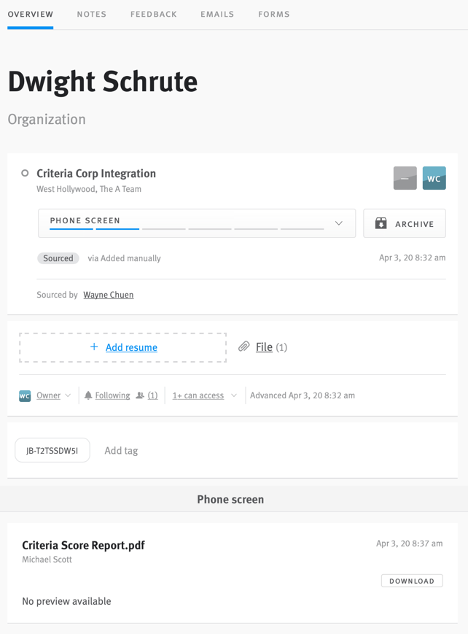
Task: Click the Phone Screen stage progress bar
Action: [187, 229]
